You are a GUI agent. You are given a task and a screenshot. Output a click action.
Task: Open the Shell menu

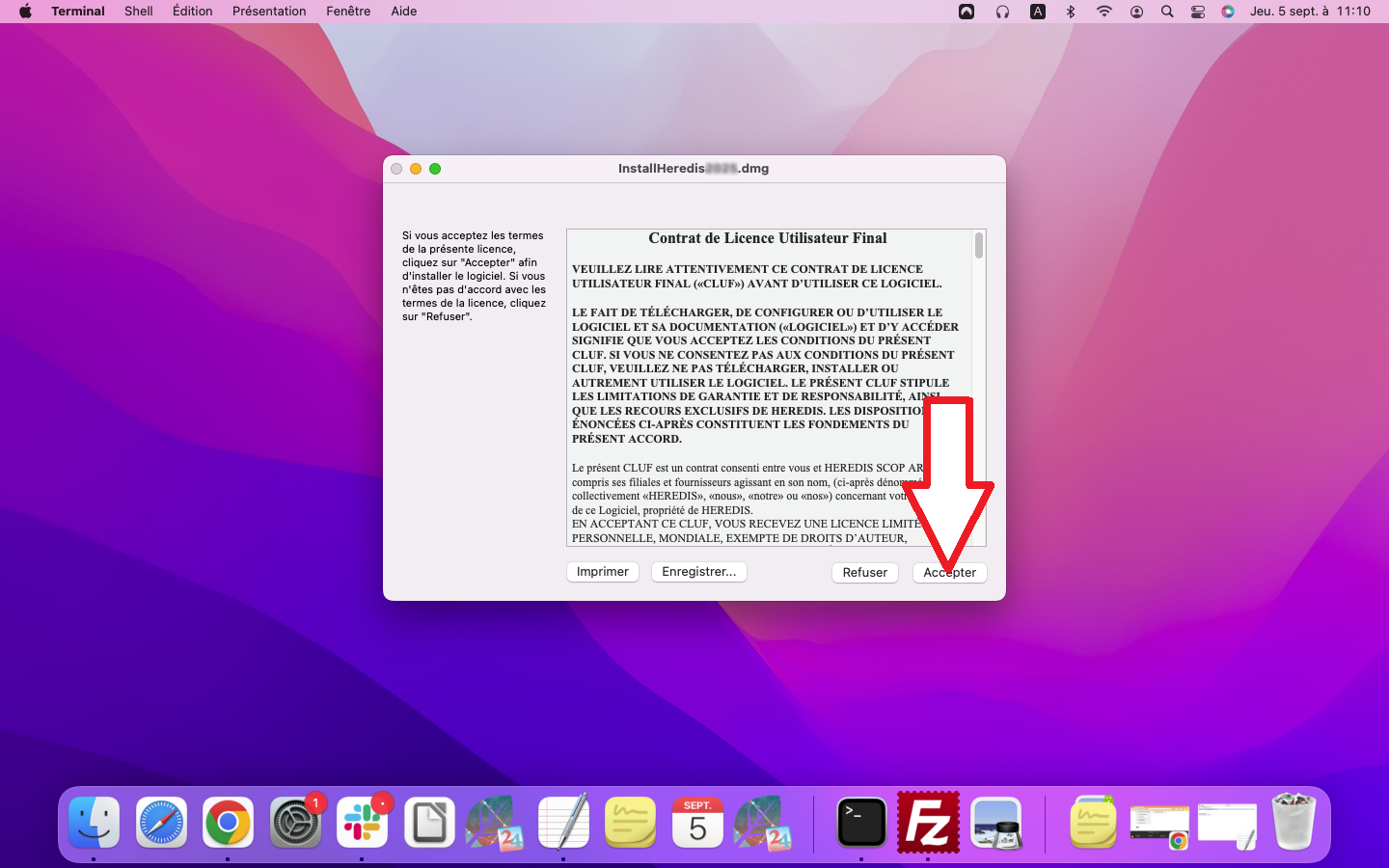[x=138, y=12]
